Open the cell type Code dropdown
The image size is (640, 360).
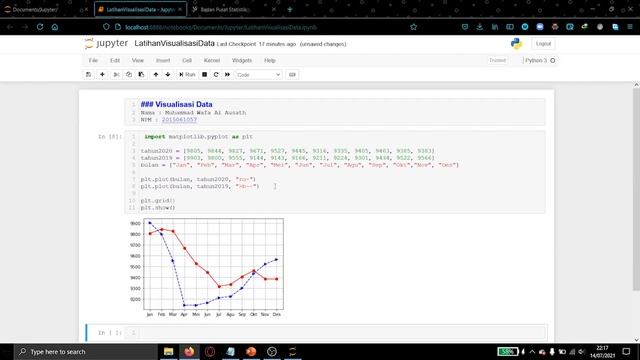pos(258,75)
